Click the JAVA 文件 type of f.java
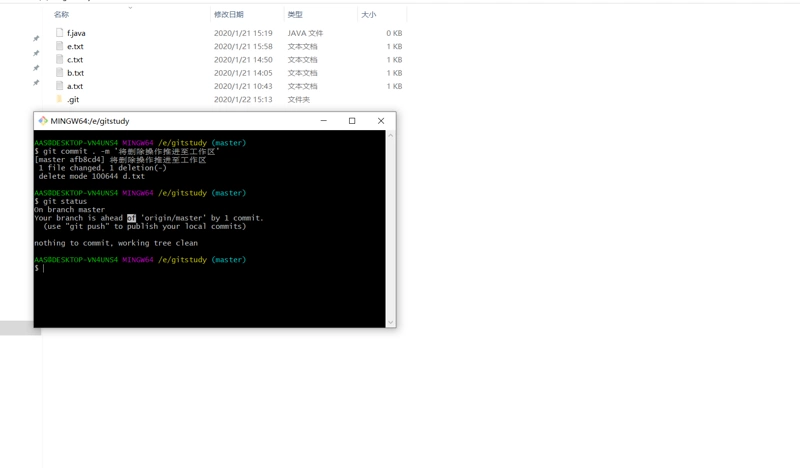 point(305,33)
